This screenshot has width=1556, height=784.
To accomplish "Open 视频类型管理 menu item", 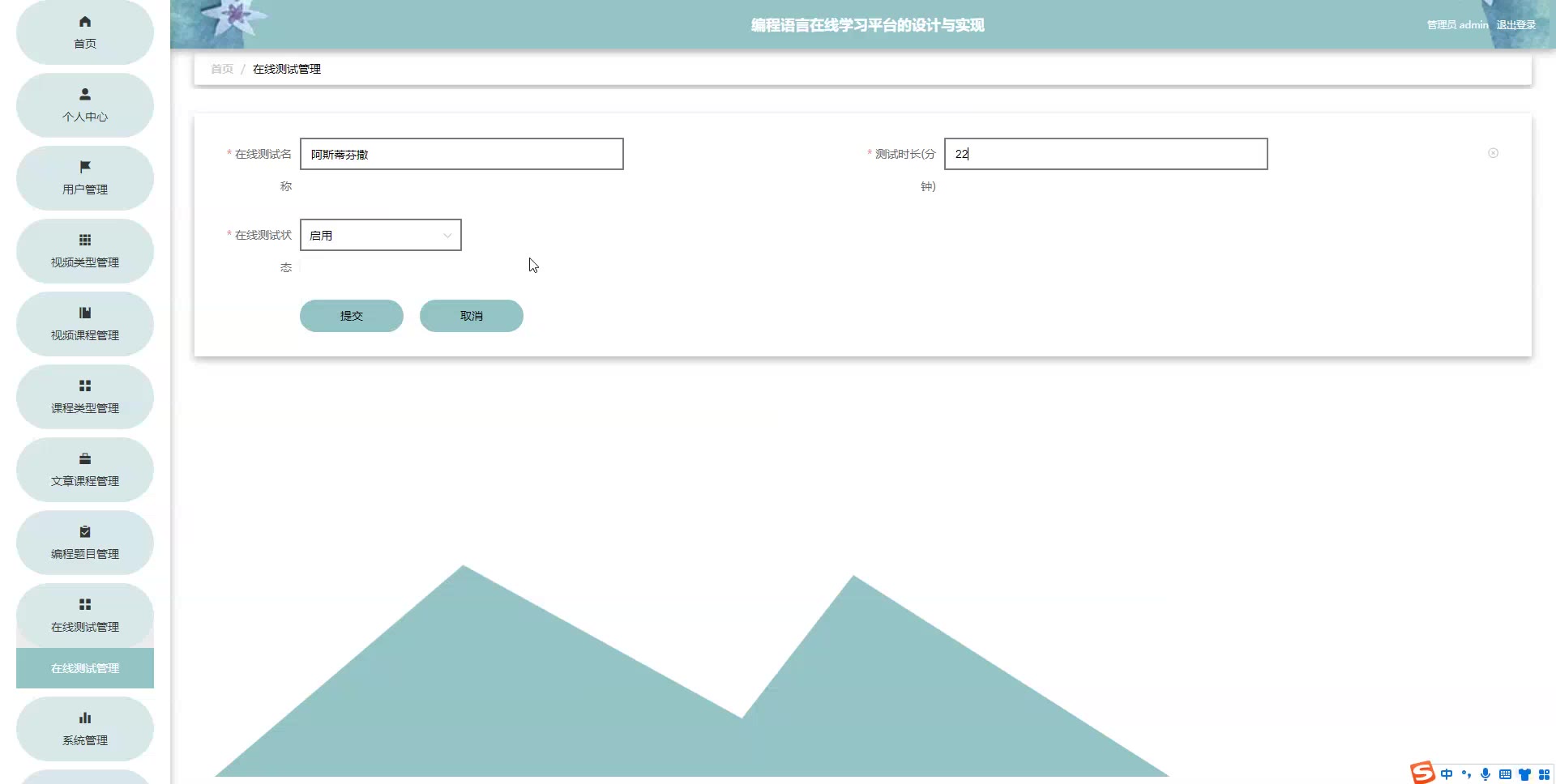I will coord(85,251).
